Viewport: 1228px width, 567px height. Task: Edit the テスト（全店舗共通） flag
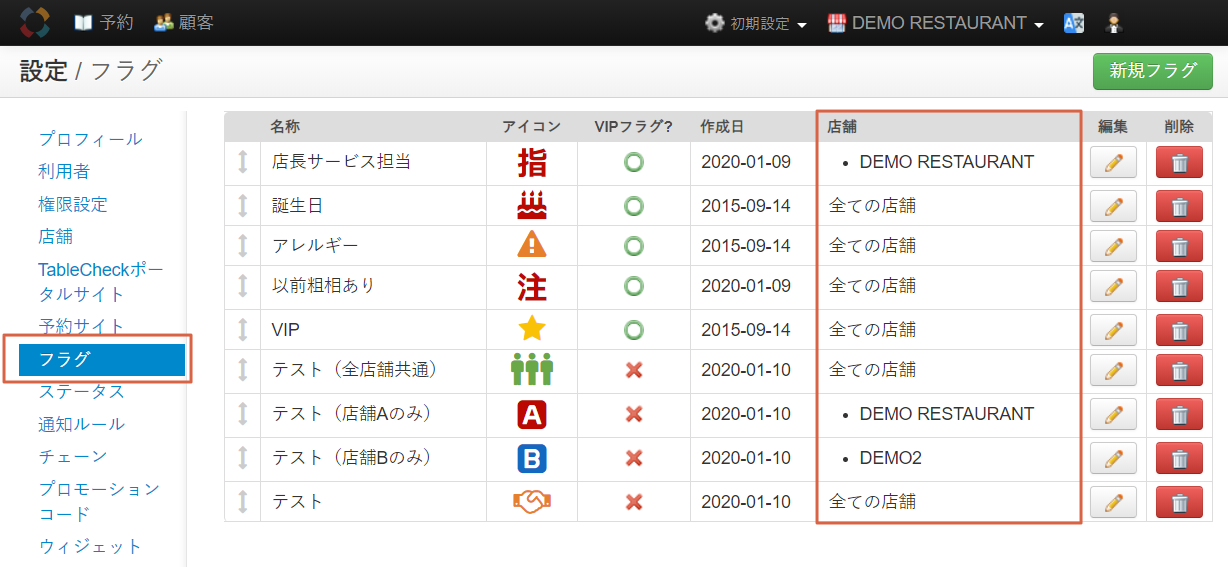(1113, 370)
